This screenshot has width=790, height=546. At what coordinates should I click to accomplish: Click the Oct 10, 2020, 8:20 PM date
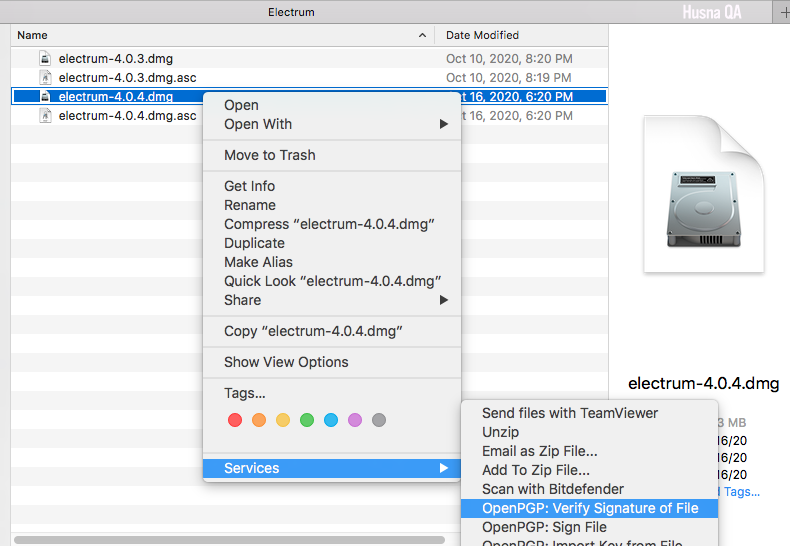click(x=509, y=58)
